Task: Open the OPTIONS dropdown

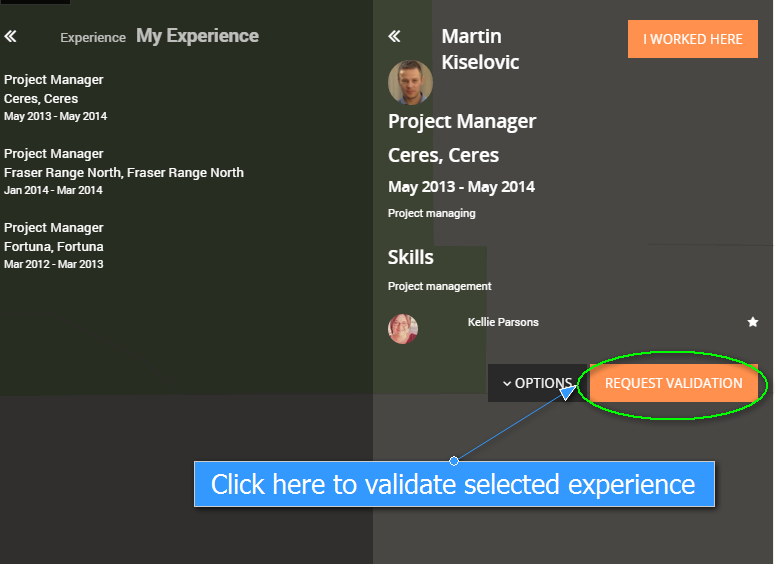Action: click(x=536, y=383)
